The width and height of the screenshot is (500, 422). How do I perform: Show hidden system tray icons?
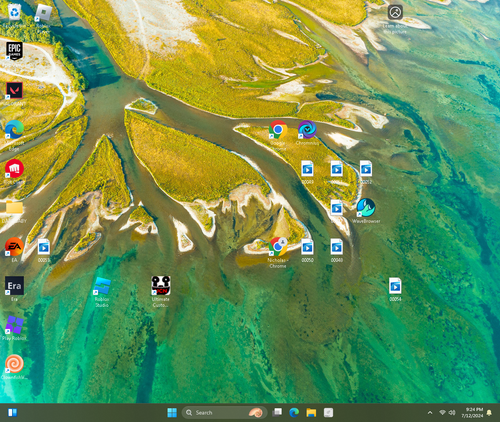[x=430, y=413]
